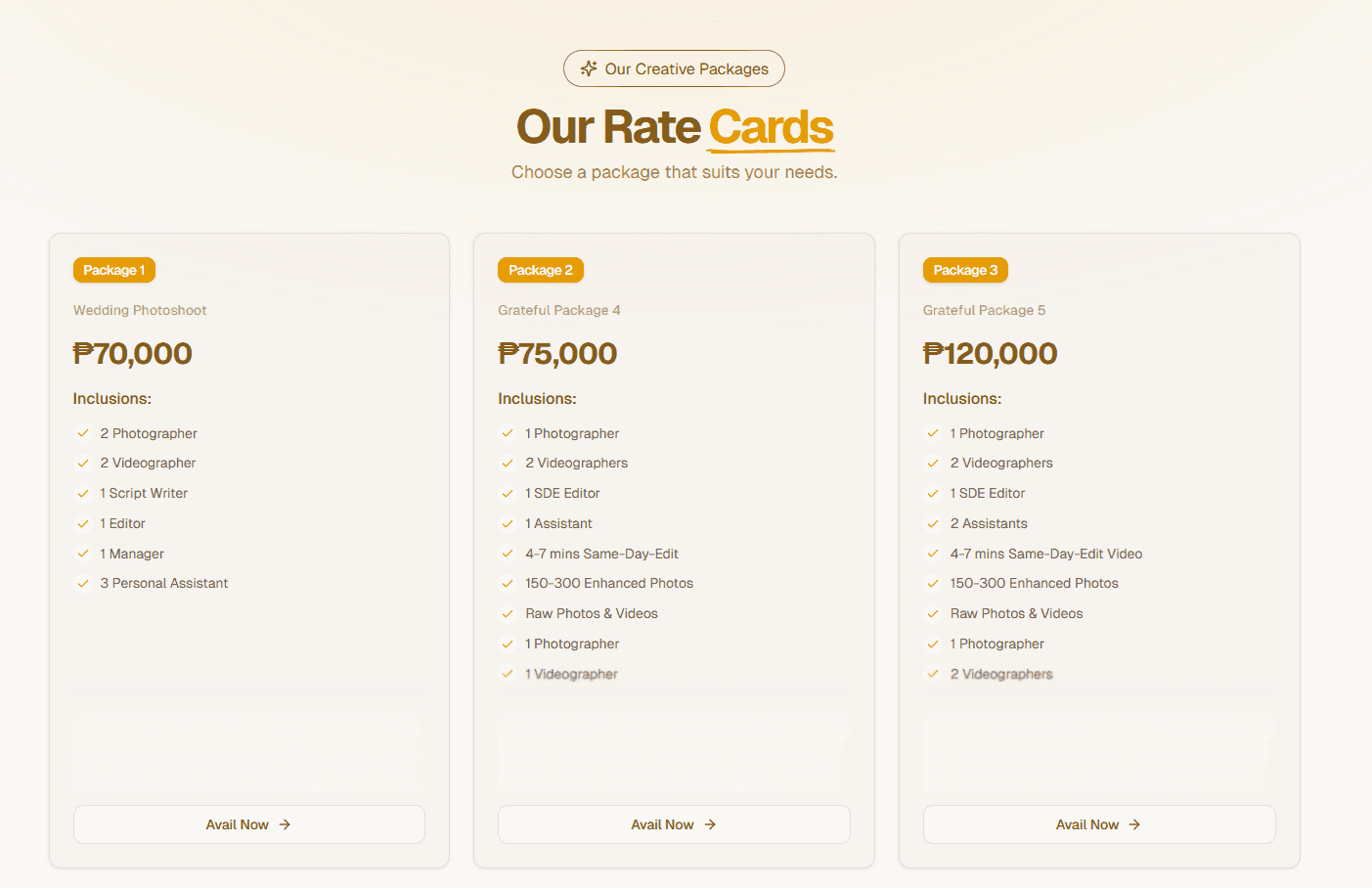1372x888 pixels.
Task: Click the Our Creative Packages pill badge
Action: 674,68
